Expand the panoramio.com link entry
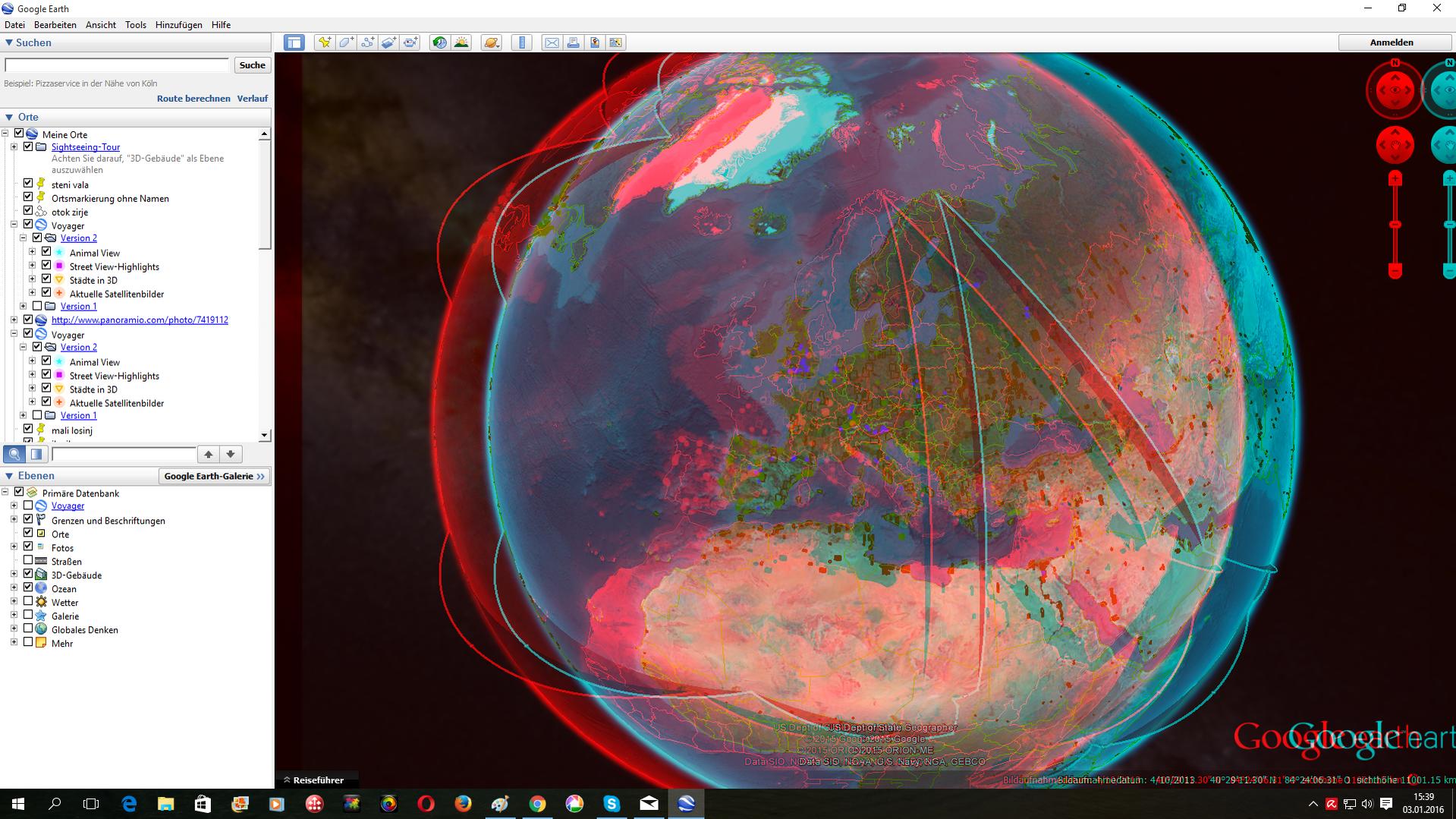 pos(14,320)
